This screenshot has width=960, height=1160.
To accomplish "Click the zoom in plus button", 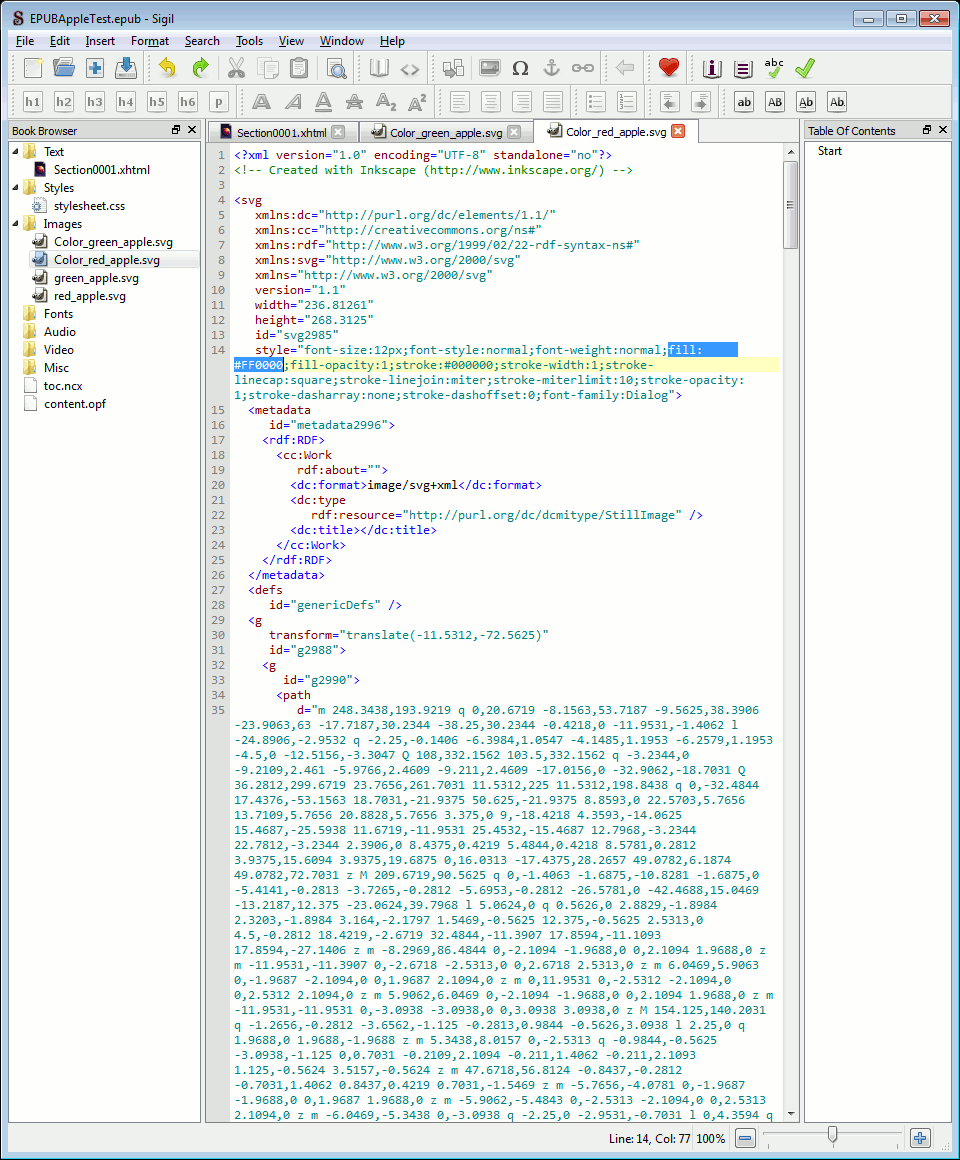I will click(920, 1138).
